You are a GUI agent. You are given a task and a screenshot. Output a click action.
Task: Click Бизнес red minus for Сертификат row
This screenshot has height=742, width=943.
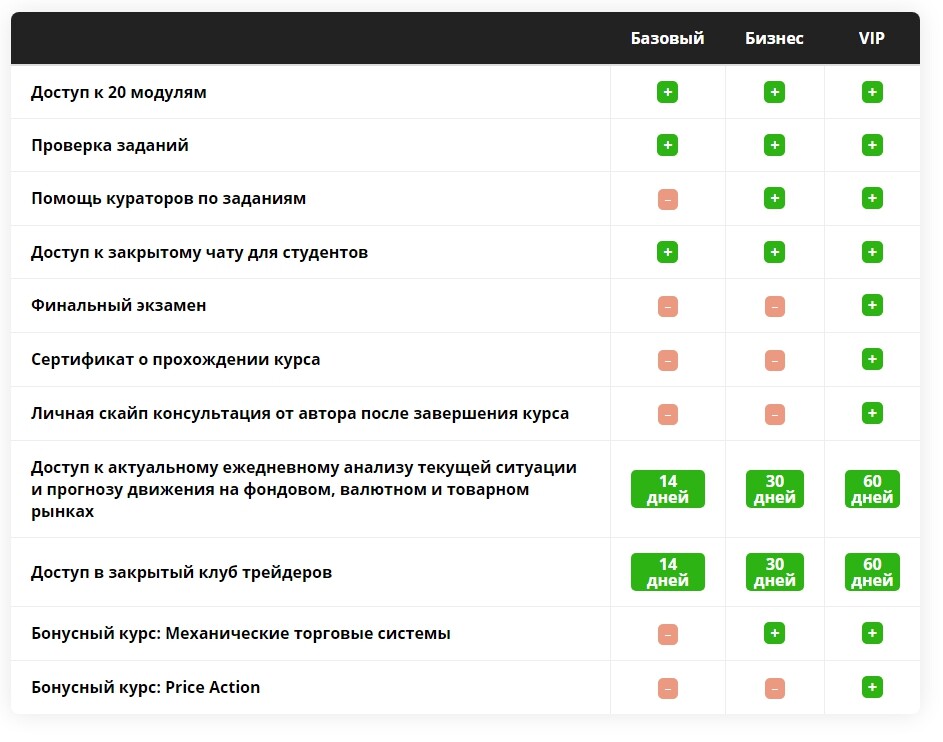pyautogui.click(x=775, y=360)
